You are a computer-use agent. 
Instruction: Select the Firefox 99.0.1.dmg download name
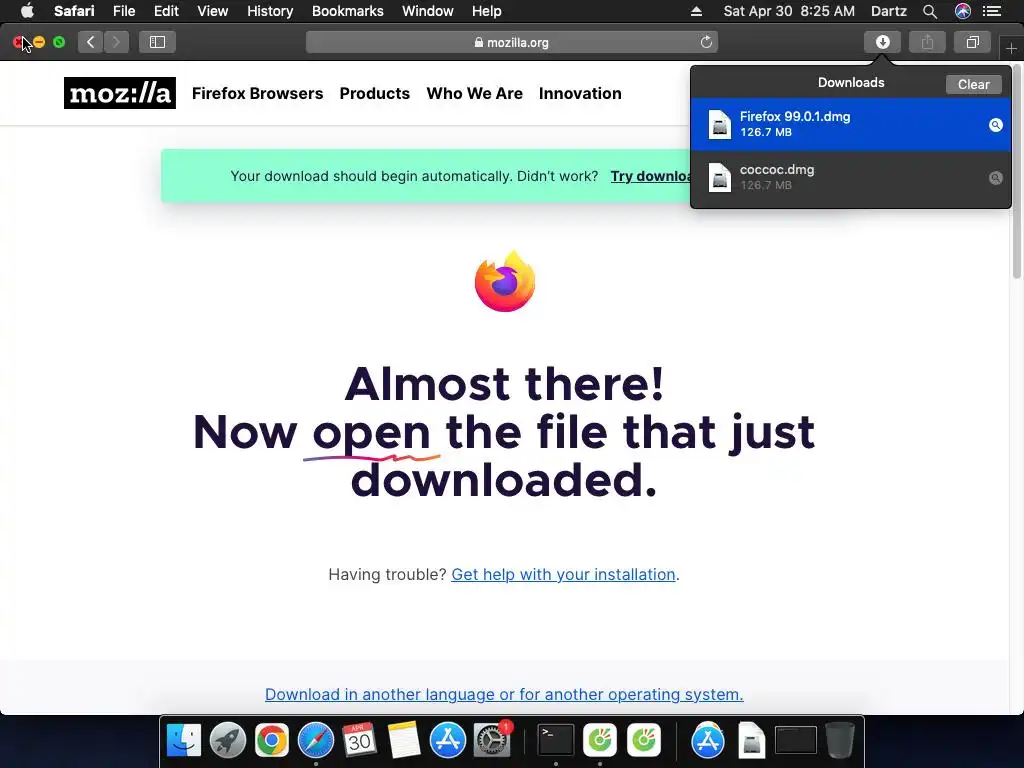click(795, 117)
